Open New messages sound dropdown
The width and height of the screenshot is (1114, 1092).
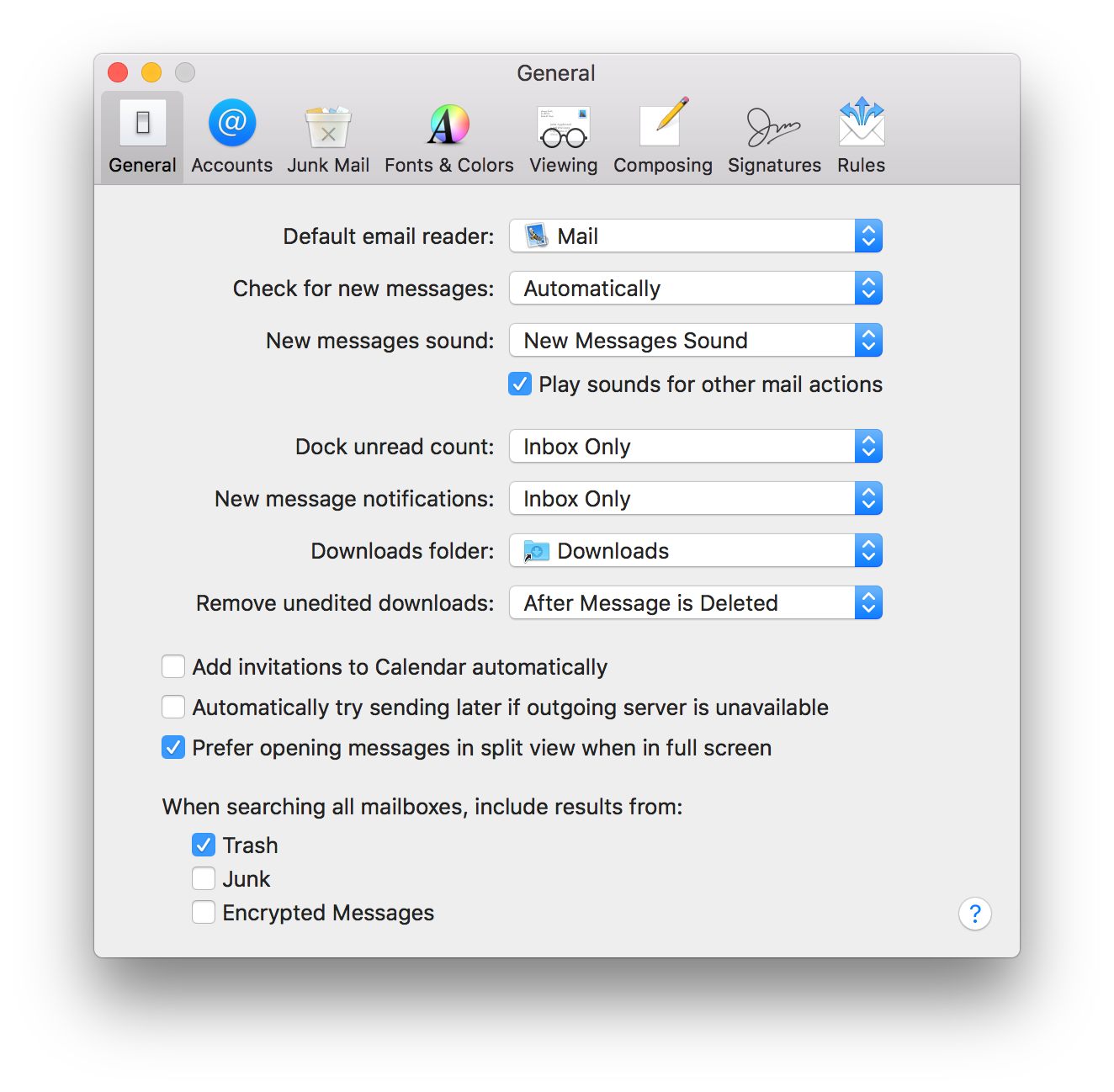[696, 341]
